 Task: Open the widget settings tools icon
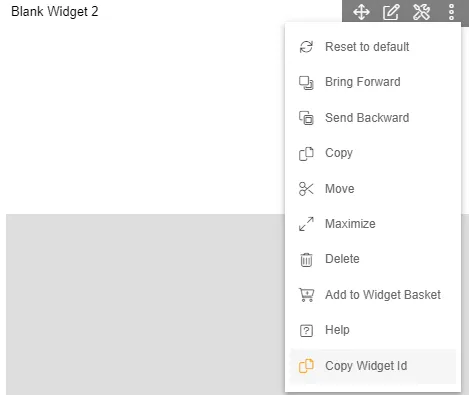pyautogui.click(x=421, y=13)
